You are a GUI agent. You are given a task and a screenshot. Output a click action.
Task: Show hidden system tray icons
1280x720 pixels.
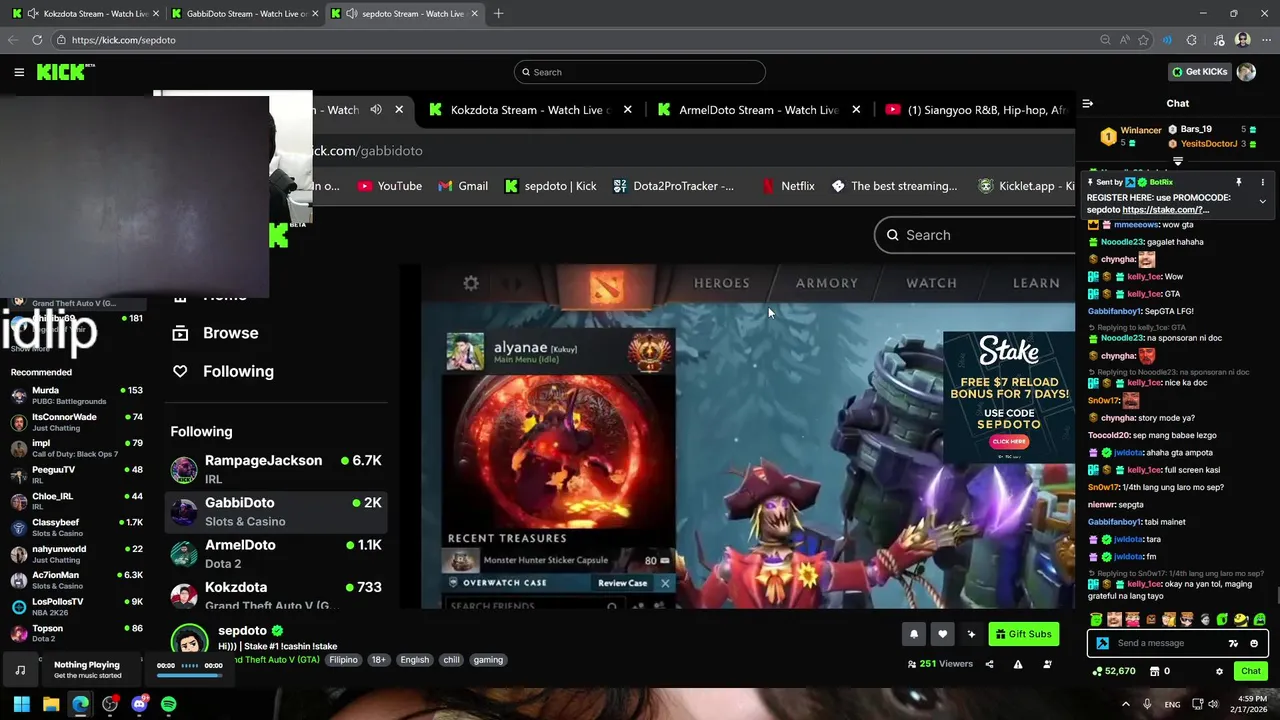point(1126,704)
